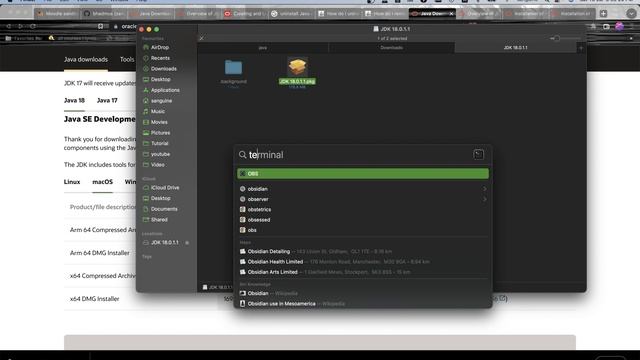Screen dimensions: 640x360
Task: Click x64 DMG Installer row
Action: coord(94,299)
